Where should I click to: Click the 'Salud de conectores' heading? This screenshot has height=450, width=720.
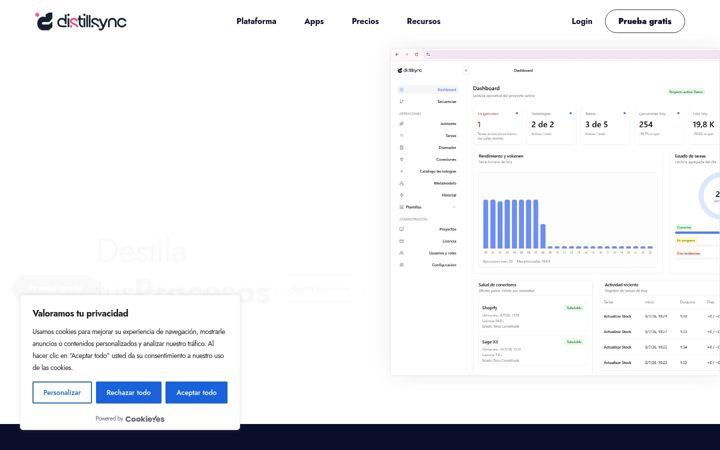pyautogui.click(x=497, y=285)
